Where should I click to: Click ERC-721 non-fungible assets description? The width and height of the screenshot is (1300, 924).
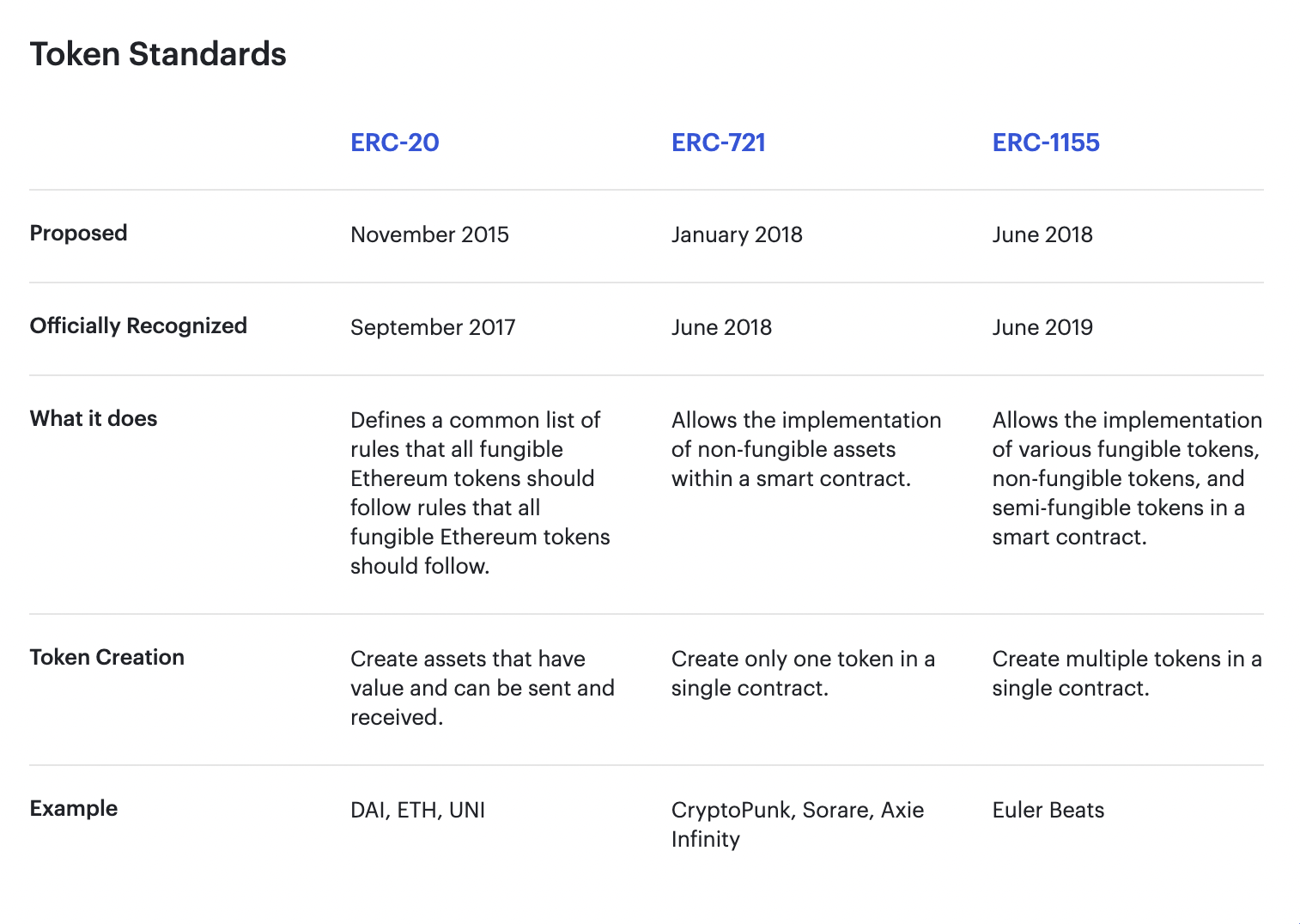pos(806,449)
